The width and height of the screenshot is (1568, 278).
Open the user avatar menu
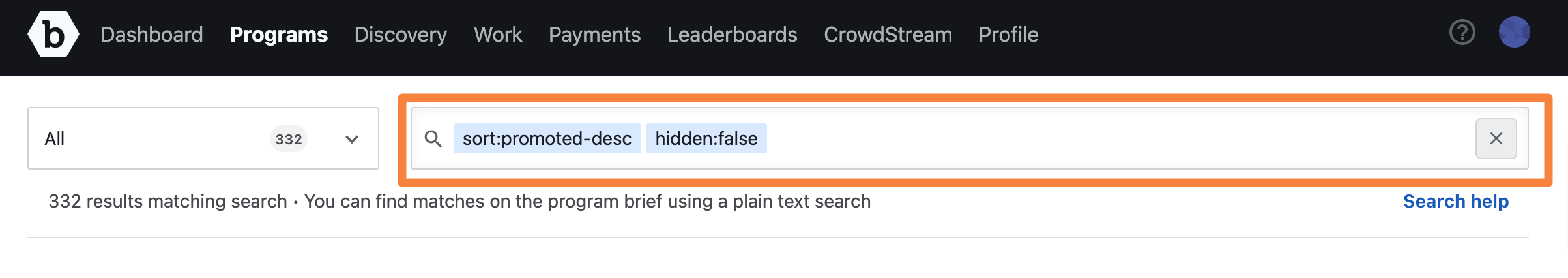click(1514, 32)
